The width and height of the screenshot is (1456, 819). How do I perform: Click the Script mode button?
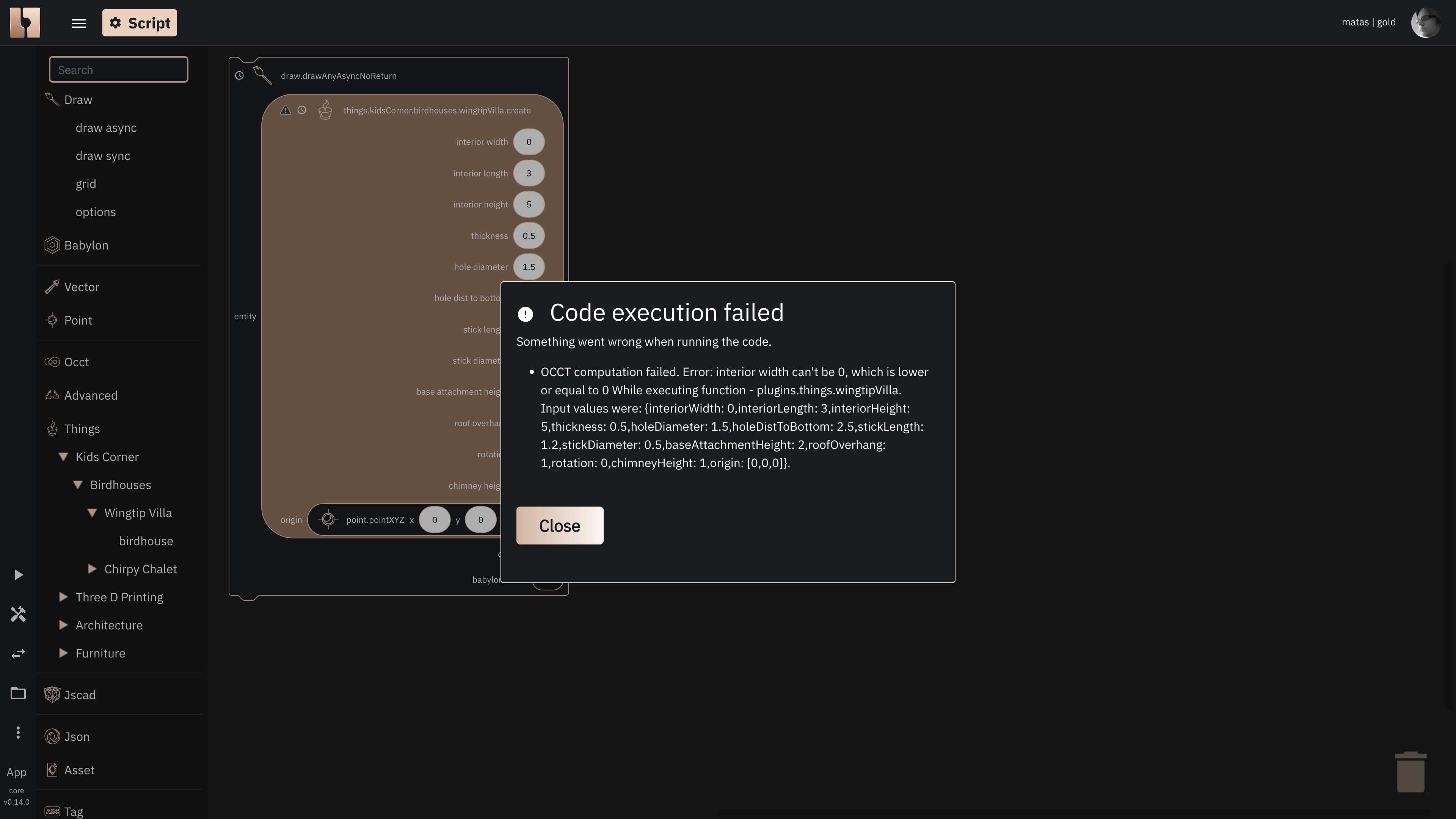click(x=140, y=23)
